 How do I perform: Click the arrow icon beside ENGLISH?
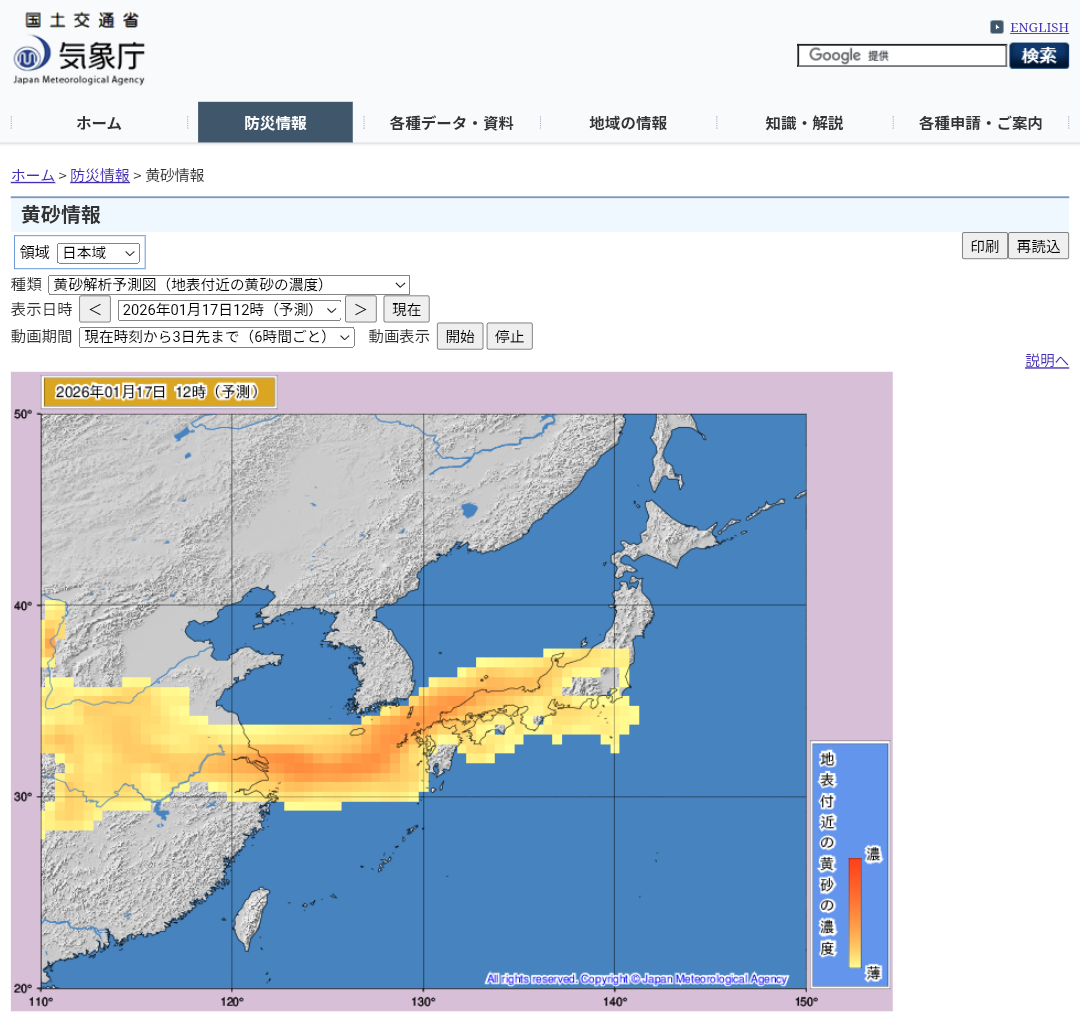[997, 27]
